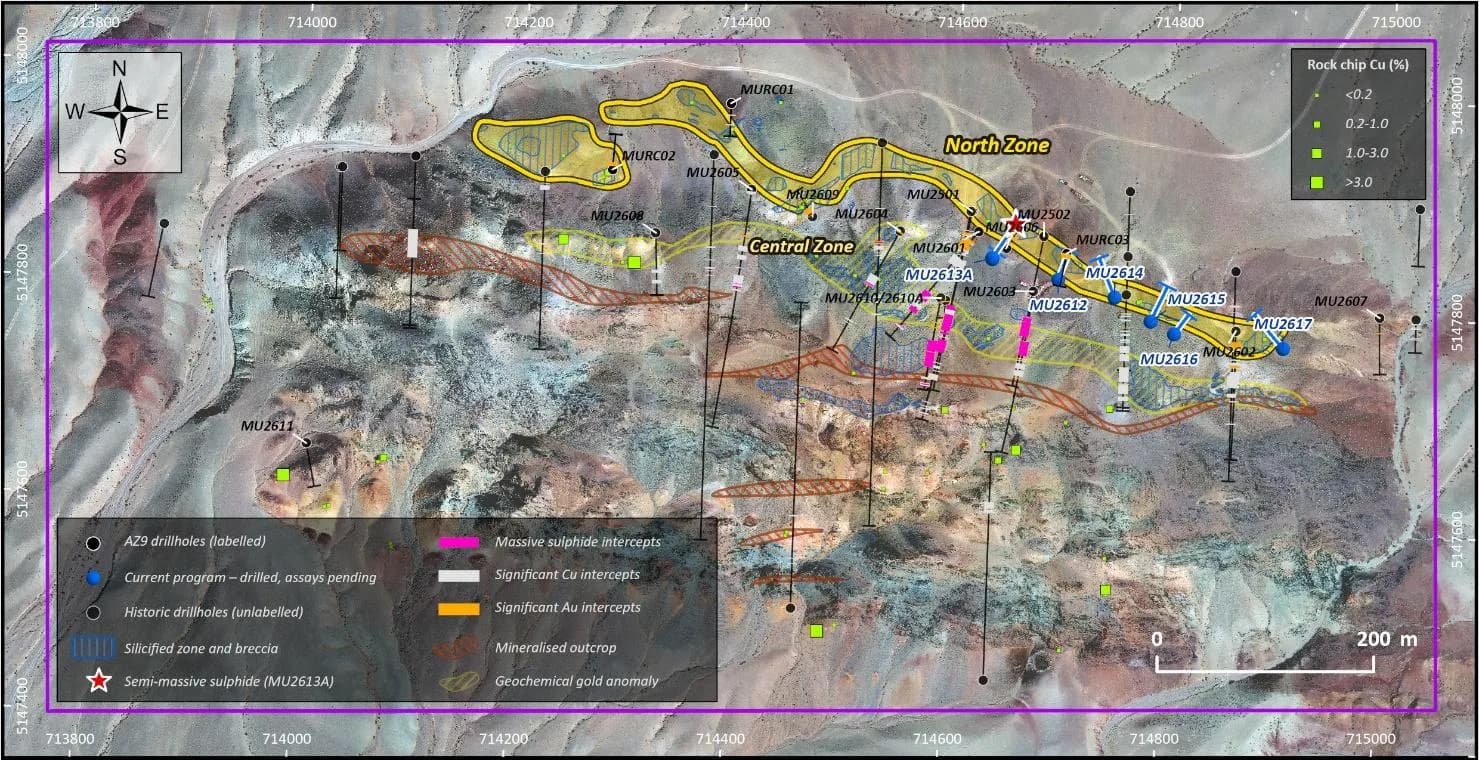The width and height of the screenshot is (1479, 761).
Task: Click the MU2613A drillhole label
Action: (x=939, y=274)
